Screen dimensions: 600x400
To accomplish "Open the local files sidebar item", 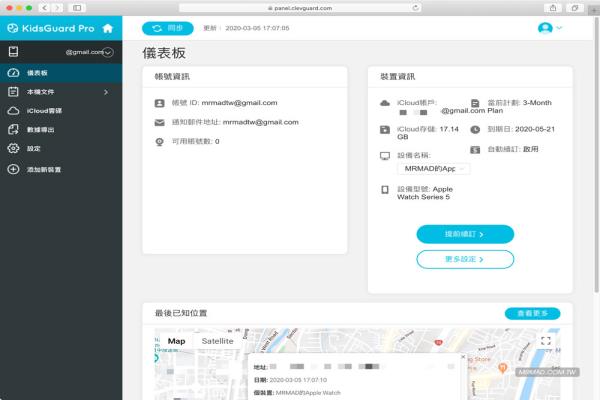I will point(61,92).
